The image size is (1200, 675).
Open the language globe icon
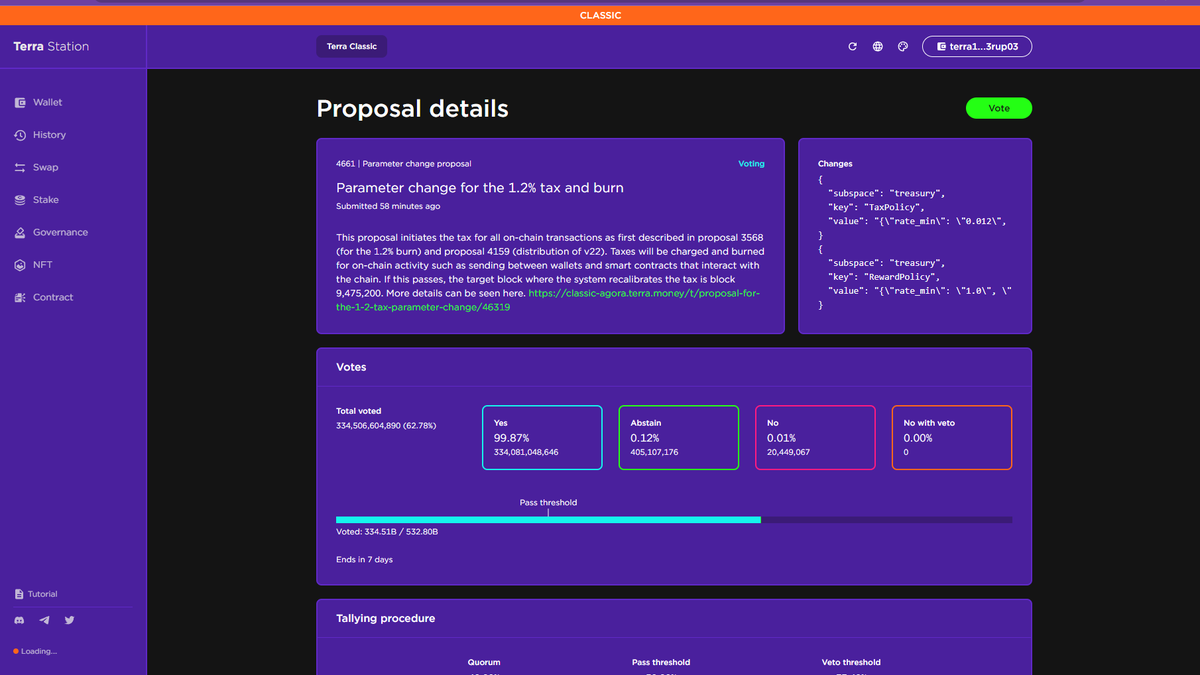(x=877, y=46)
